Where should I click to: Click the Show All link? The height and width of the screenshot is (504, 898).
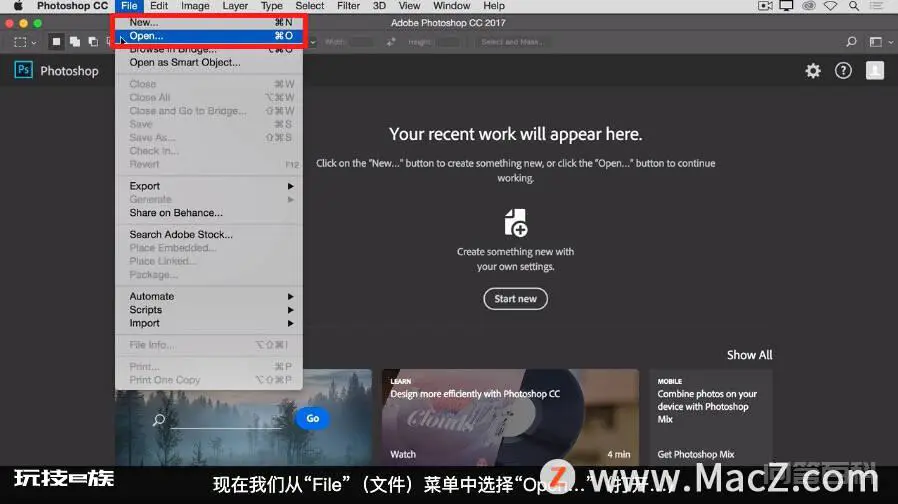749,355
